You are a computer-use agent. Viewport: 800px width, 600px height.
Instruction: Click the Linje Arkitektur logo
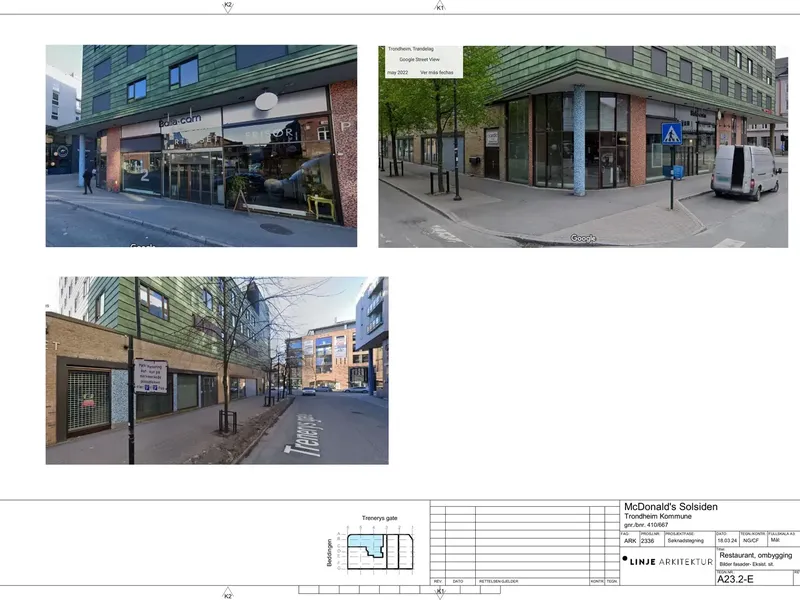tap(667, 561)
